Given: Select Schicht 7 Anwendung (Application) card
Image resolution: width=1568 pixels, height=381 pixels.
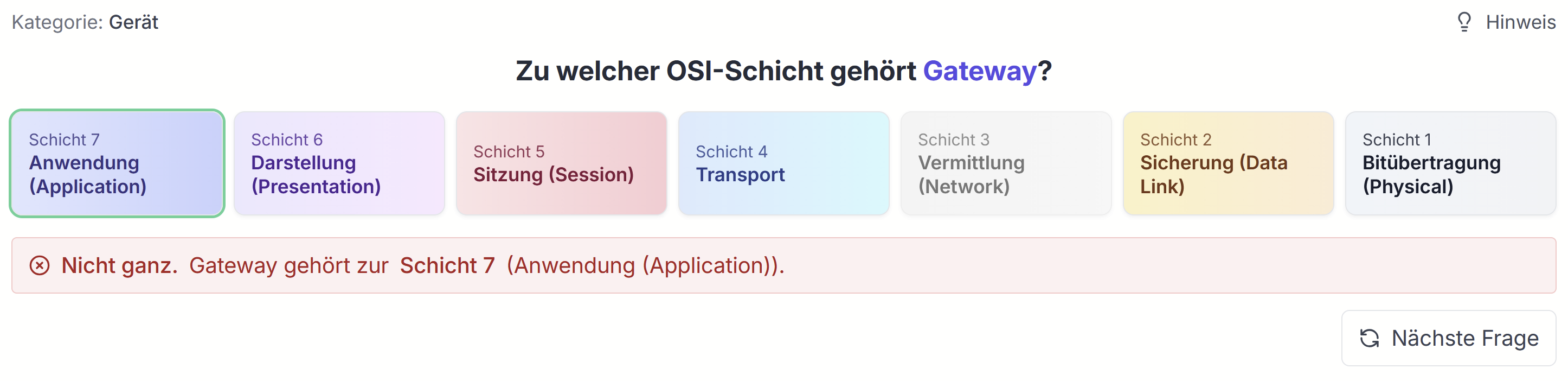Looking at the screenshot, I should click(x=117, y=163).
